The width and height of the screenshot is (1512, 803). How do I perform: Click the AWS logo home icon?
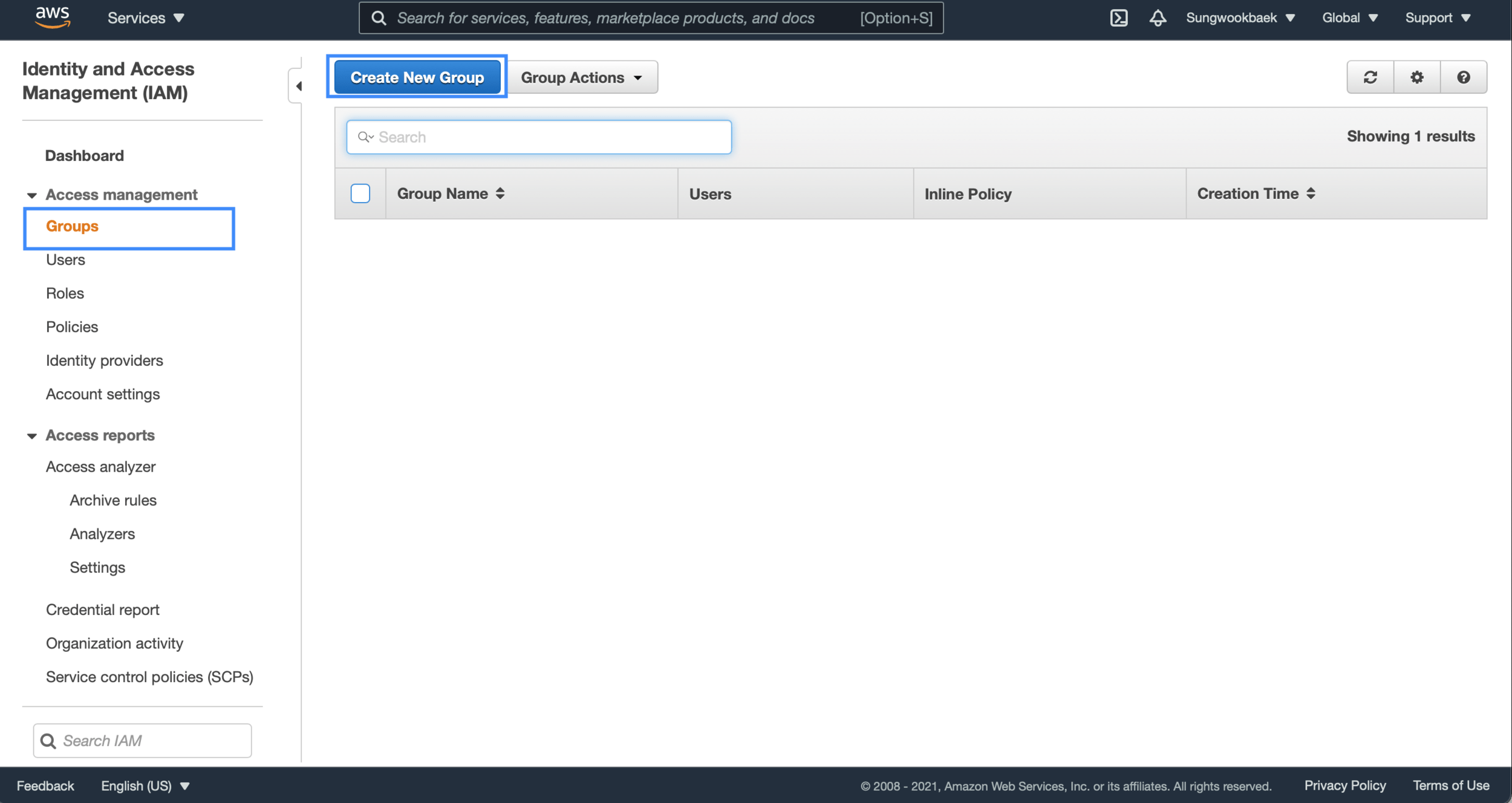click(53, 18)
